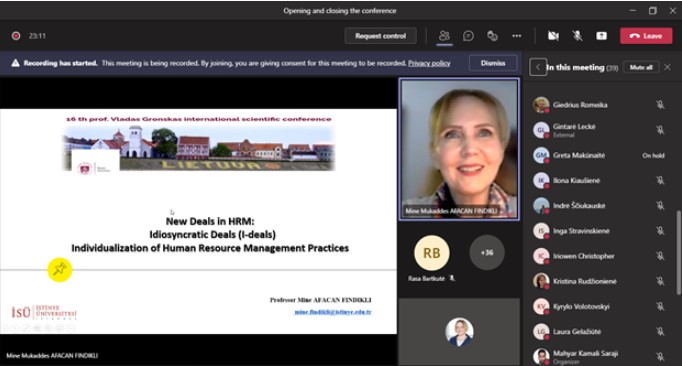Image resolution: width=682 pixels, height=366 pixels.
Task: Click the email link on the slide
Action: (x=333, y=312)
